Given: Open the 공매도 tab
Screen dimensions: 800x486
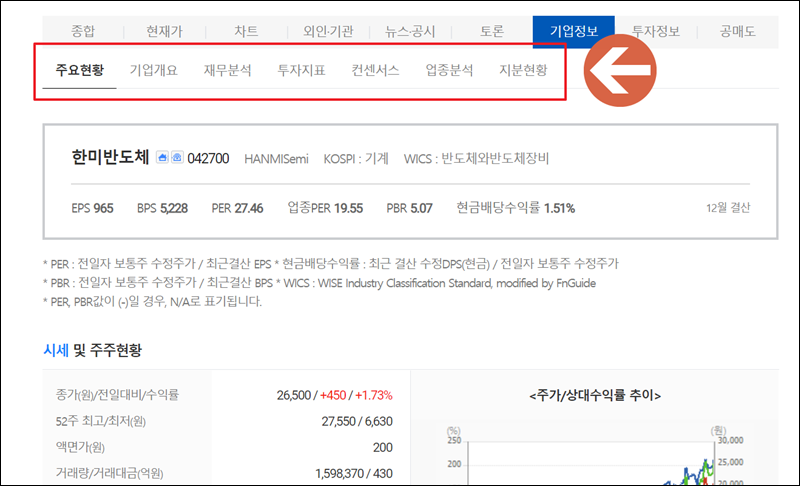Looking at the screenshot, I should tap(737, 32).
